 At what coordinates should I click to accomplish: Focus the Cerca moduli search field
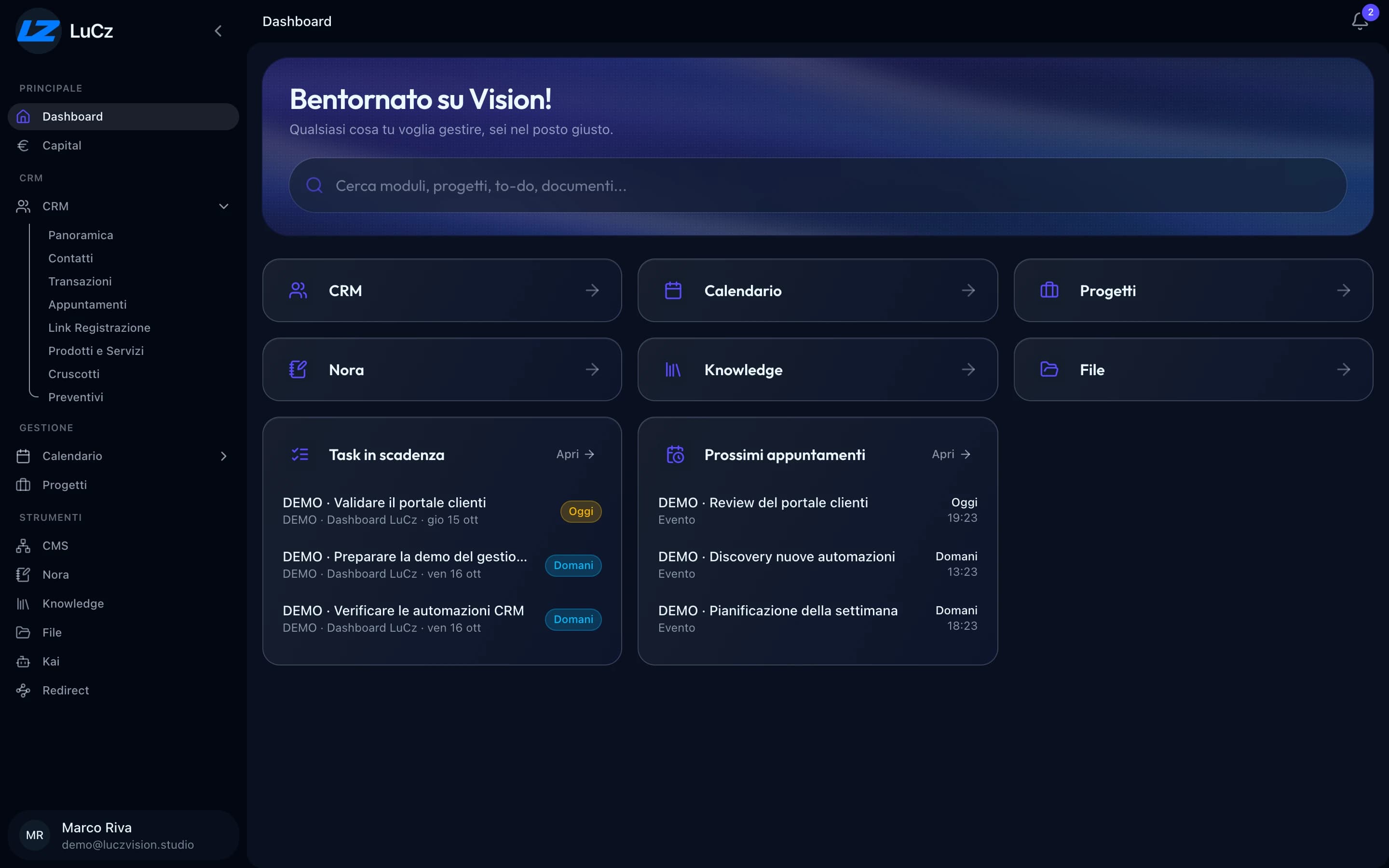[817, 186]
